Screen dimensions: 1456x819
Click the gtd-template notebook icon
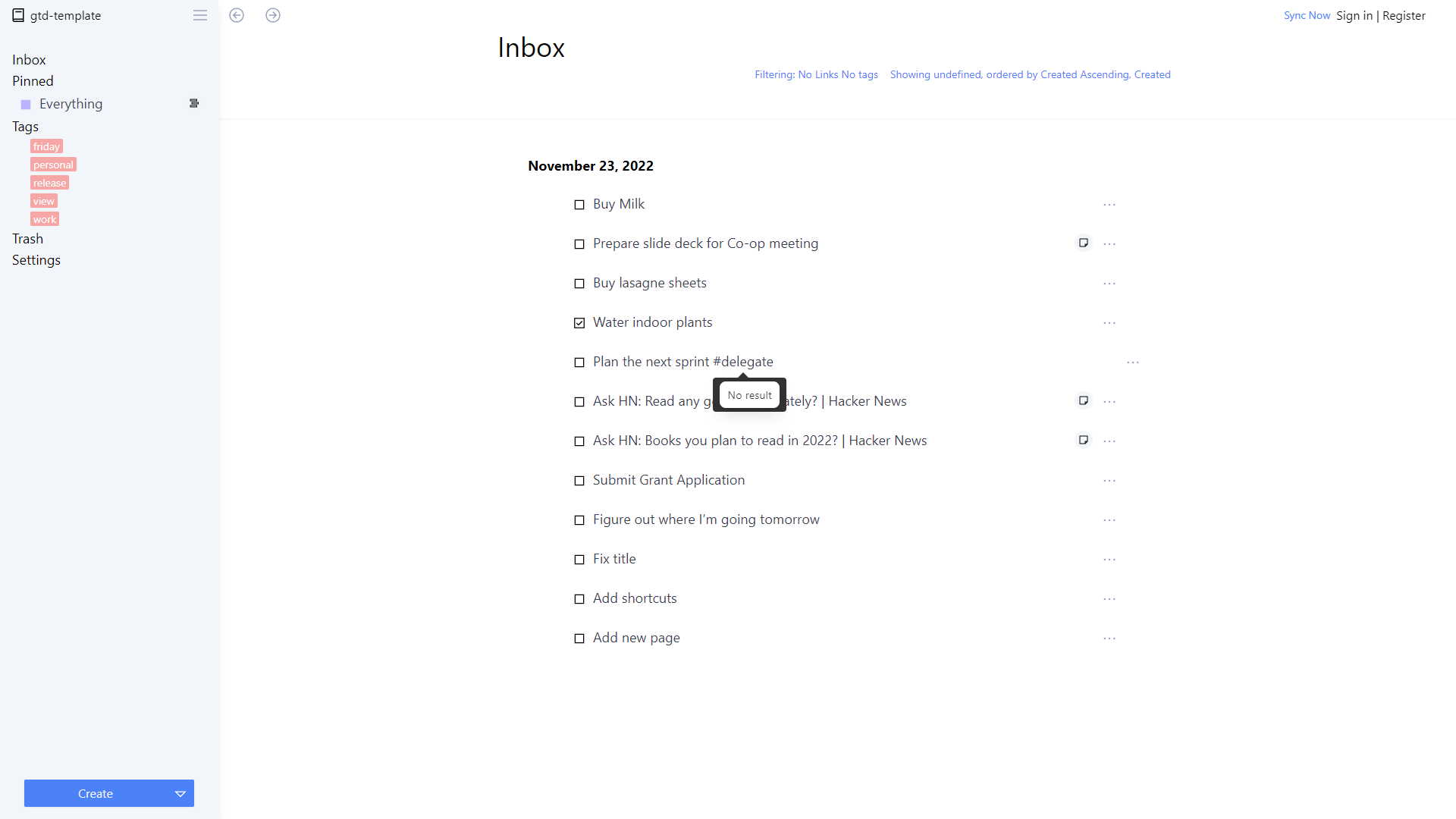coord(18,15)
